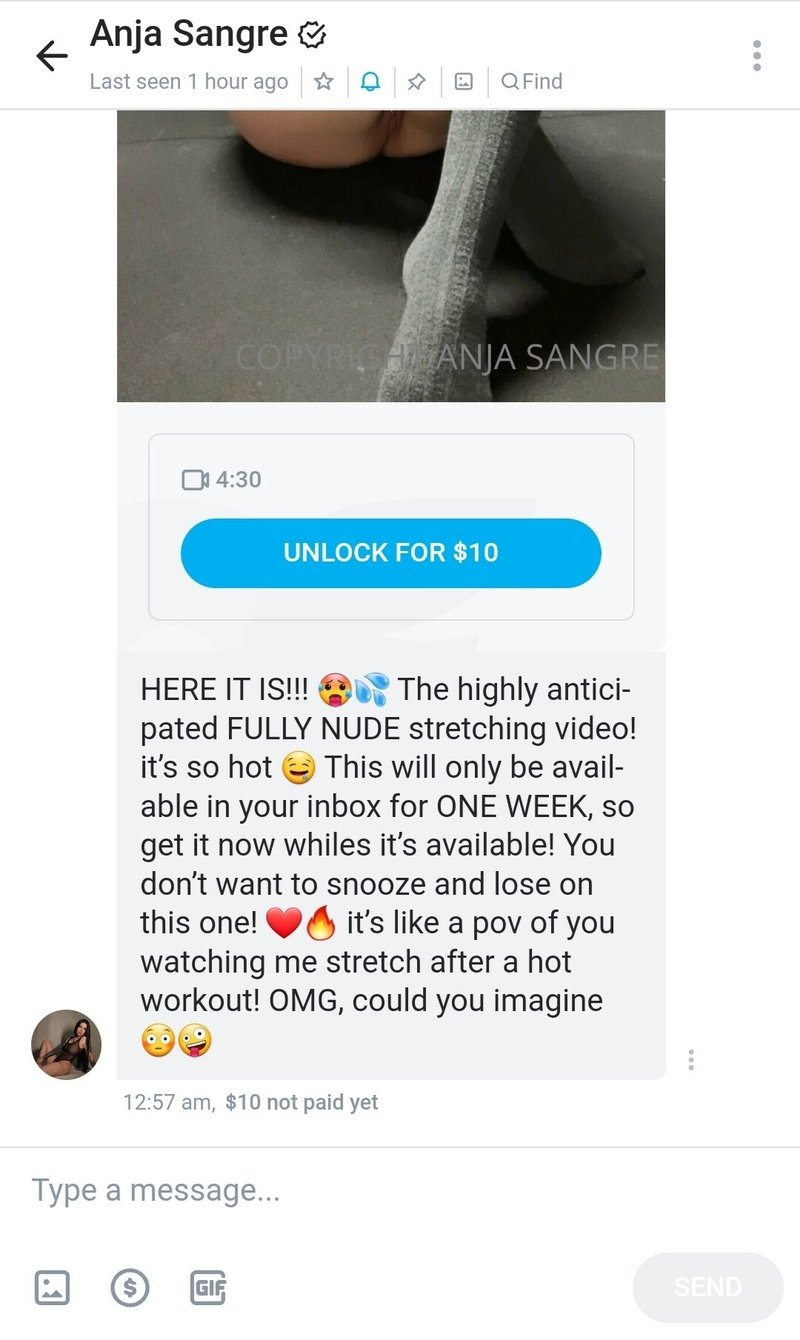The image size is (800, 1340).
Task: Open the GIF picker
Action: click(x=208, y=1286)
